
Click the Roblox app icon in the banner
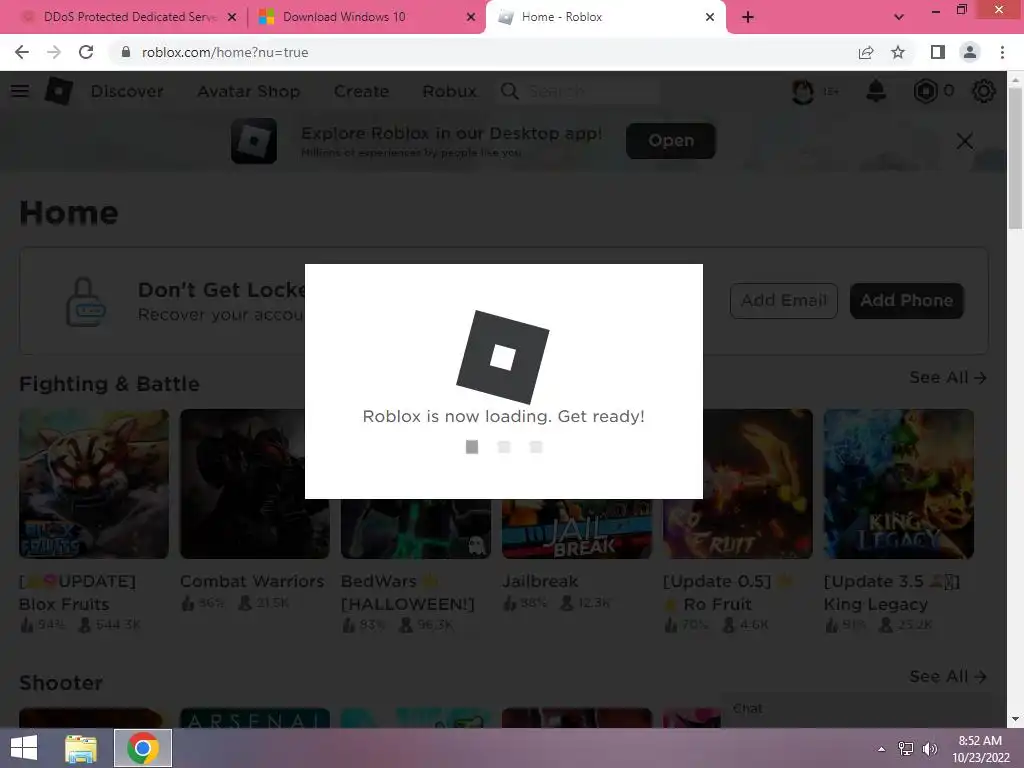coord(254,141)
